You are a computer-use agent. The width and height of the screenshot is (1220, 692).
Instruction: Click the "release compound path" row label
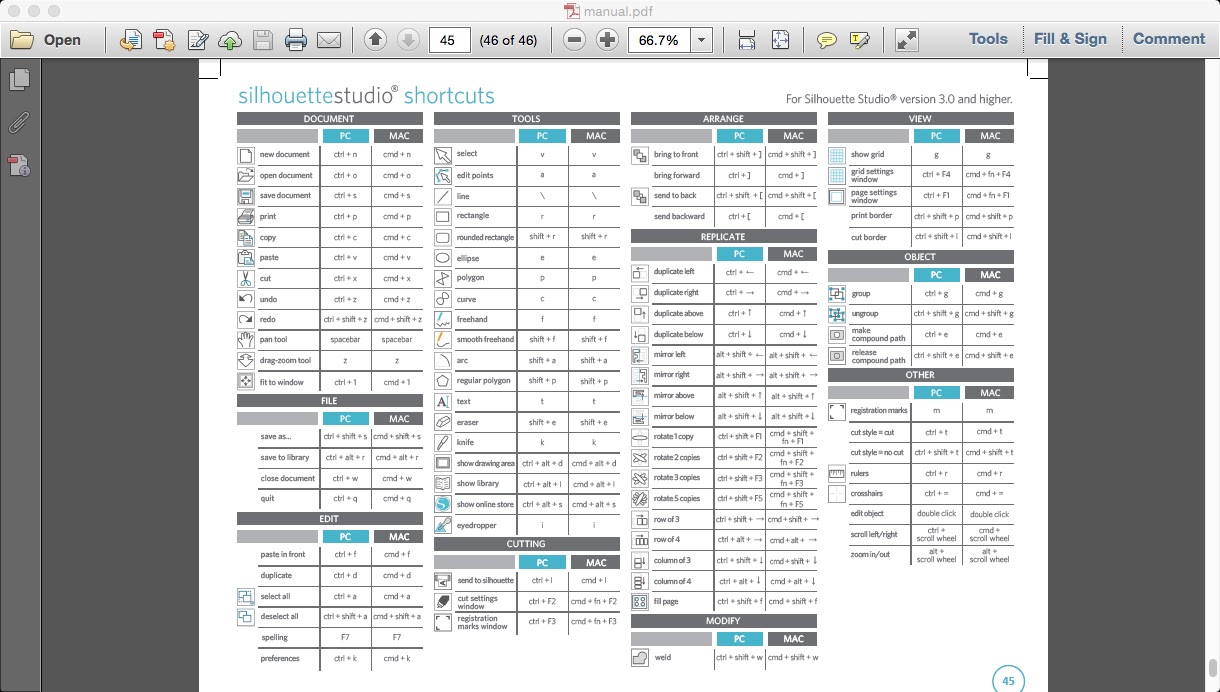point(878,356)
